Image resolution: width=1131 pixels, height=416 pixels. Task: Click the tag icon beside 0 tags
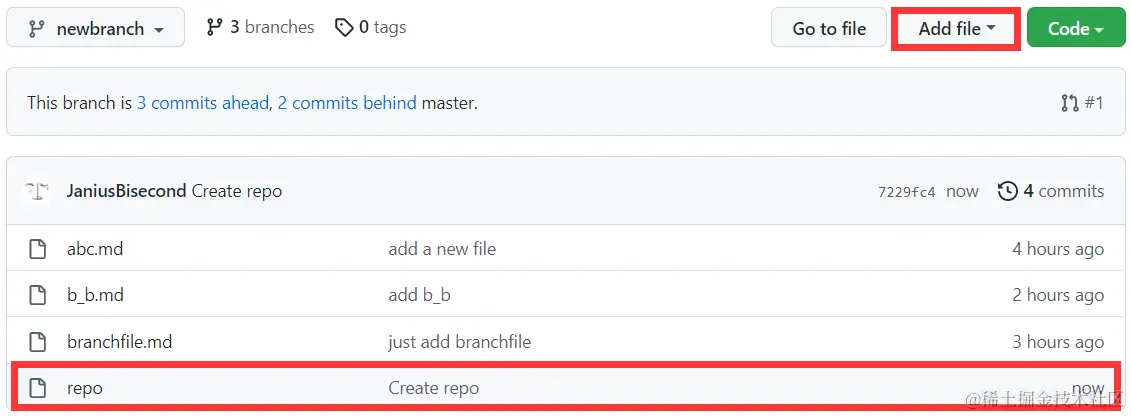tap(344, 27)
